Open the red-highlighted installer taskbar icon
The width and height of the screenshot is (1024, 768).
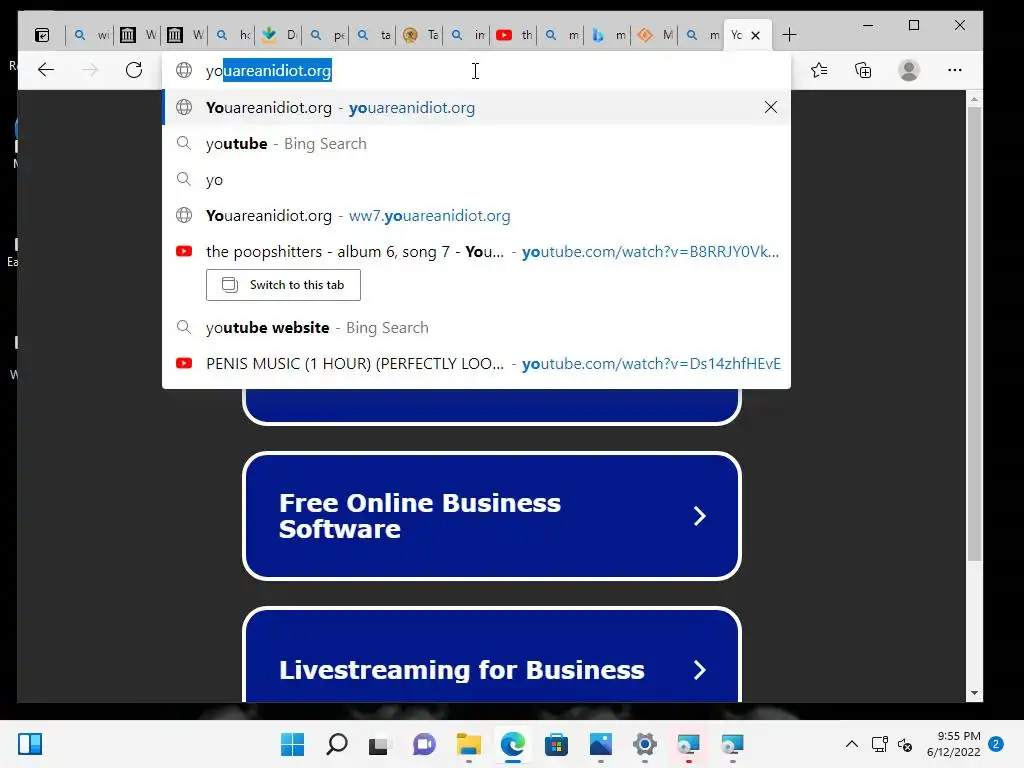point(688,744)
